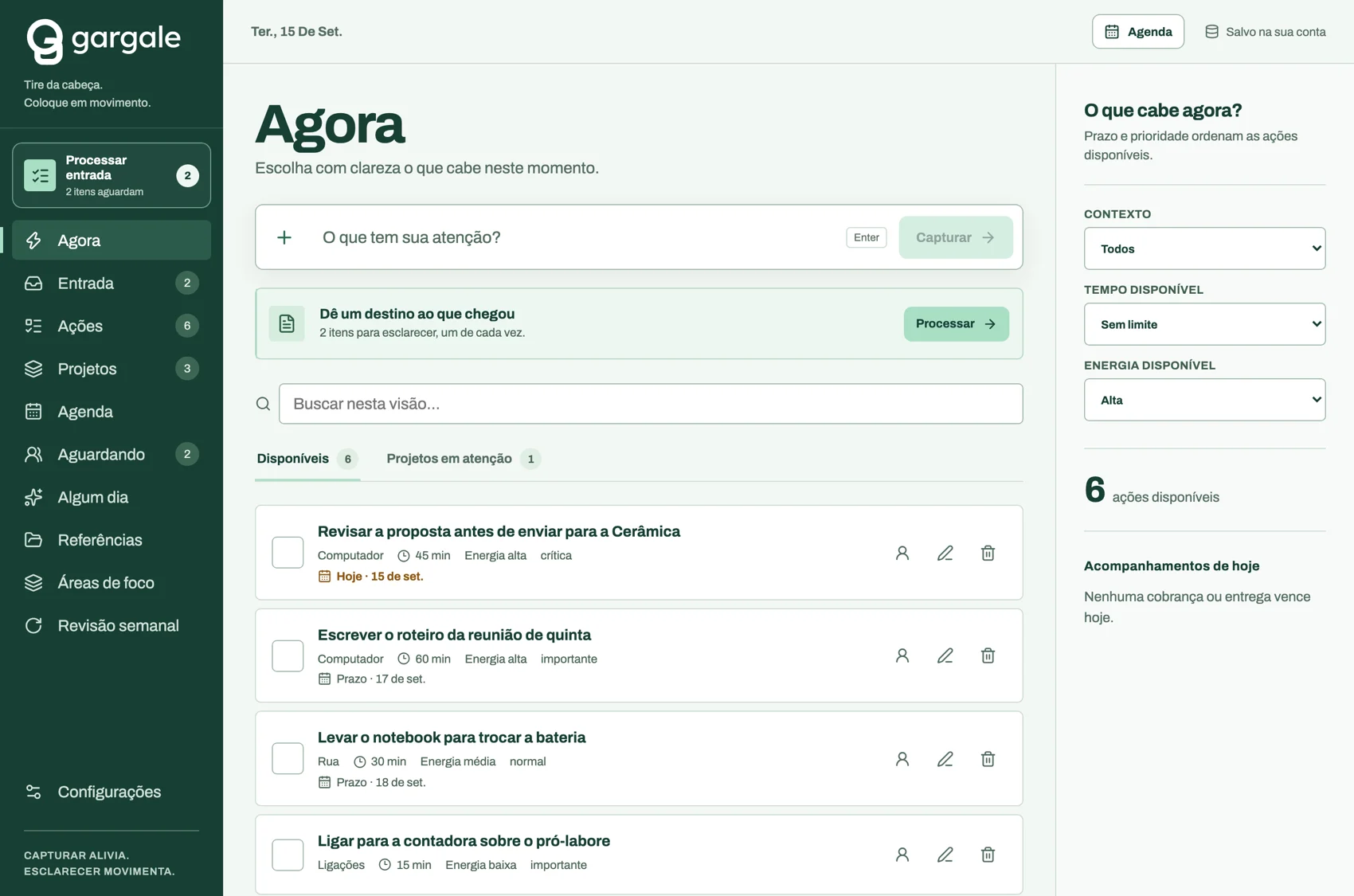Delete the reunião de quinta roteiro task

coord(988,655)
